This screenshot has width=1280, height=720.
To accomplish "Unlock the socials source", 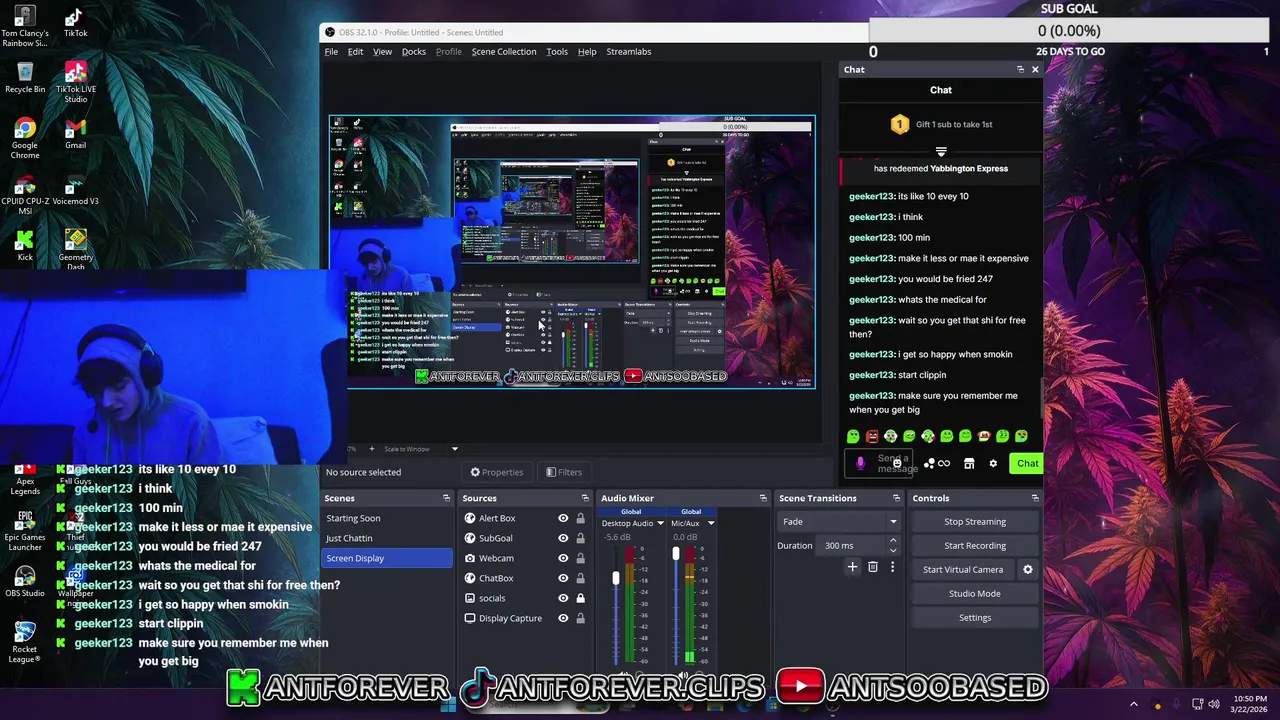I will pos(580,598).
